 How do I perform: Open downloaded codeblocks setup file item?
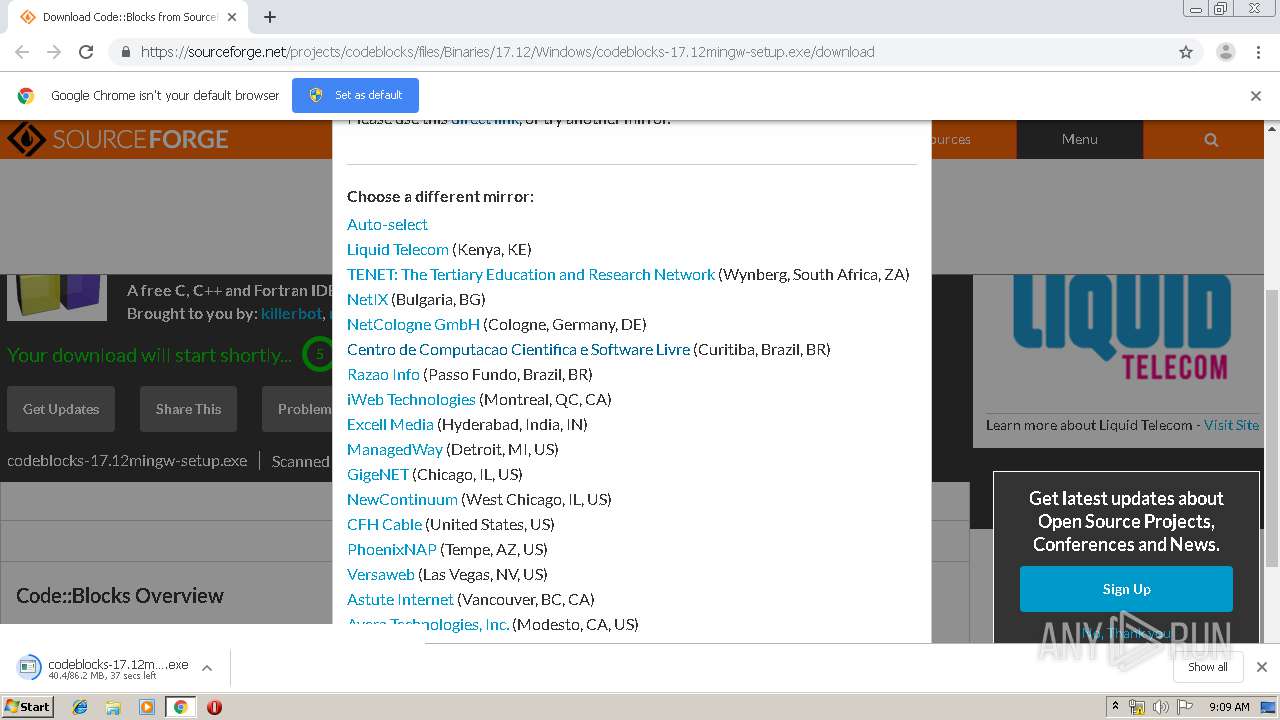(x=102, y=668)
